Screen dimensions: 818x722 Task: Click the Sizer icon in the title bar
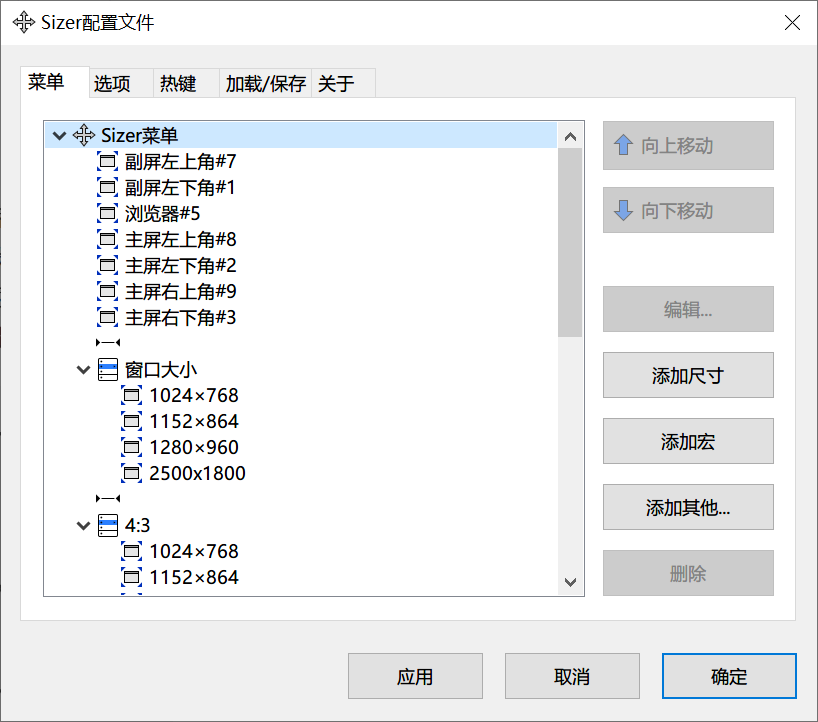coord(24,22)
